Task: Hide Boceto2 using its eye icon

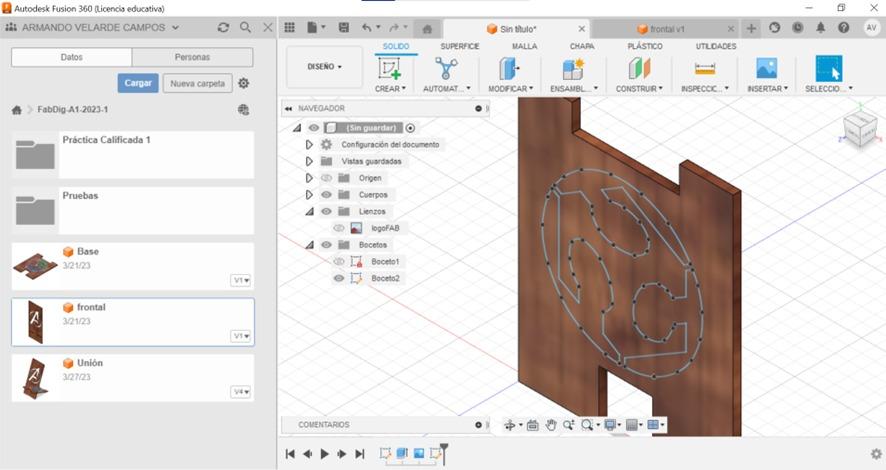Action: [338, 278]
